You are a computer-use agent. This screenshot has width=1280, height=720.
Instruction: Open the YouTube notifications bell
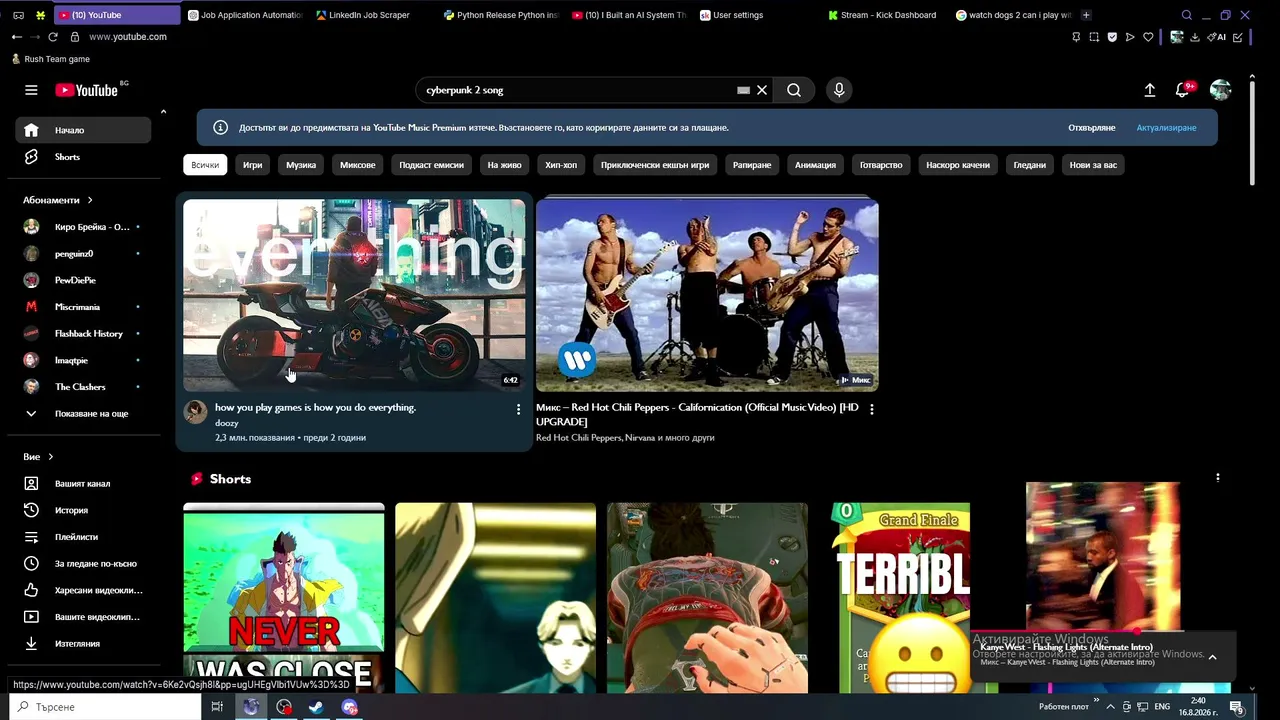point(1183,90)
